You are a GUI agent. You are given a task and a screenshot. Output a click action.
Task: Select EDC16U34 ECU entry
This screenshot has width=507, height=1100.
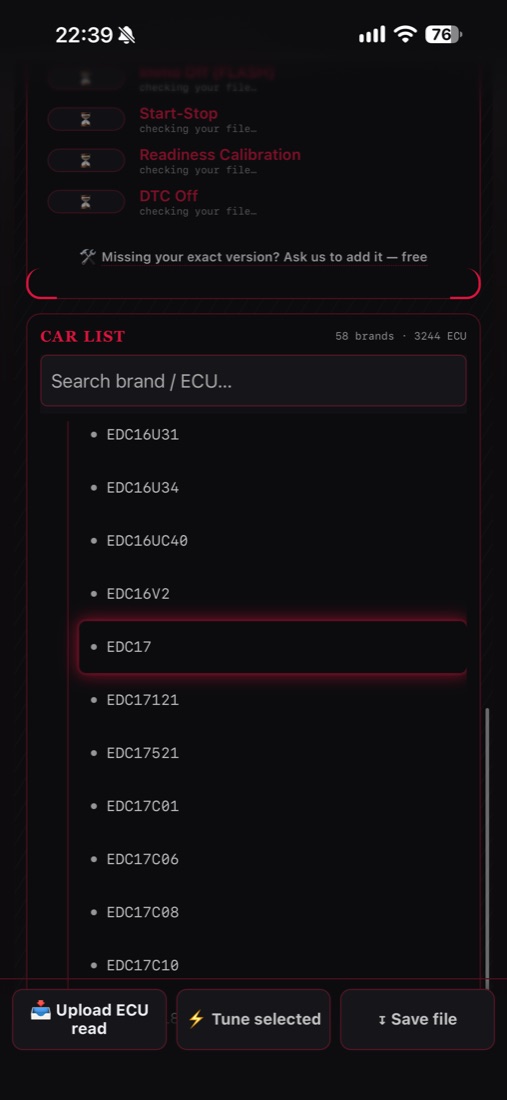[272, 488]
